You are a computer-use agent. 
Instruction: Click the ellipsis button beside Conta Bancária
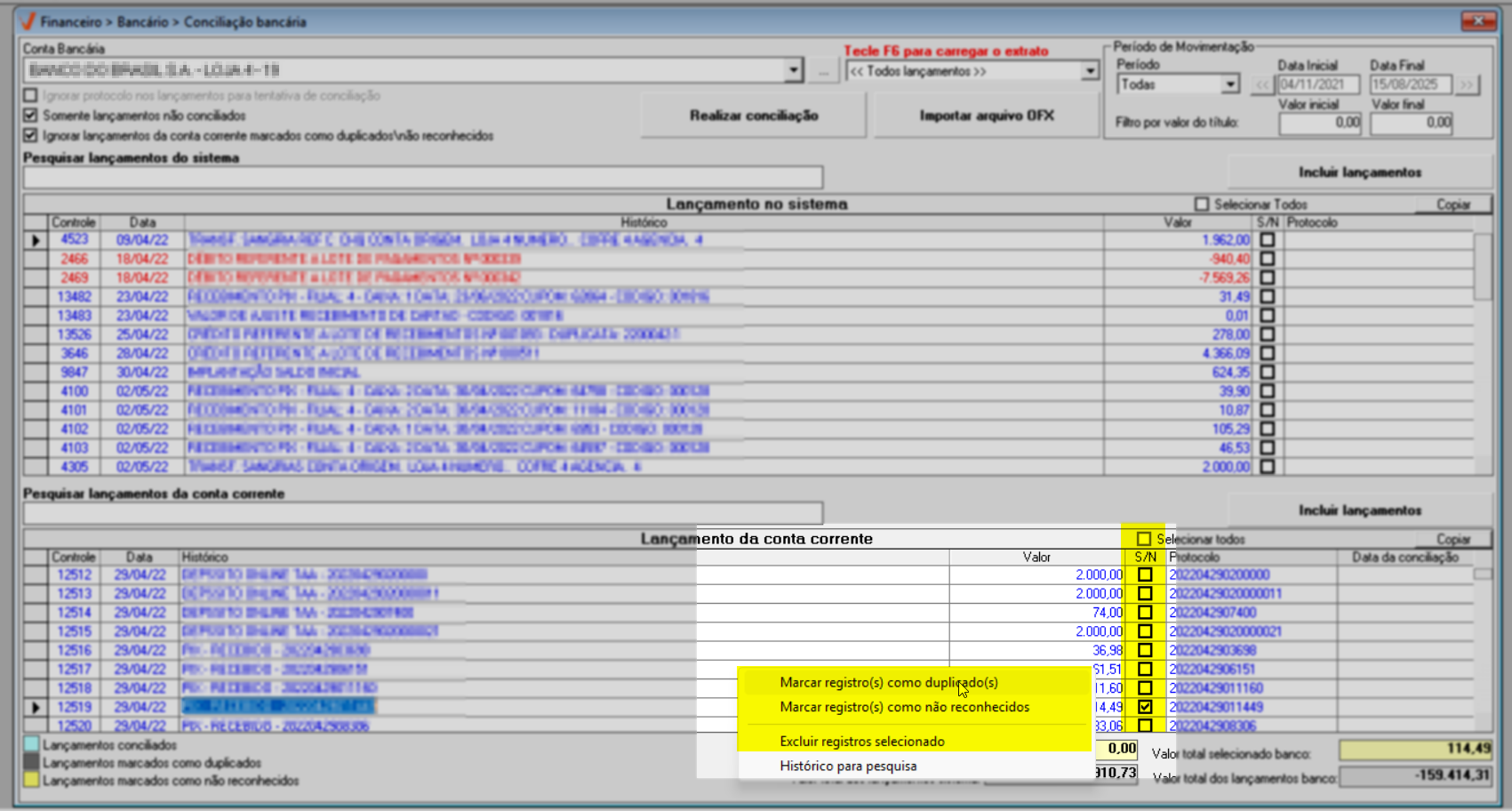pos(823,71)
